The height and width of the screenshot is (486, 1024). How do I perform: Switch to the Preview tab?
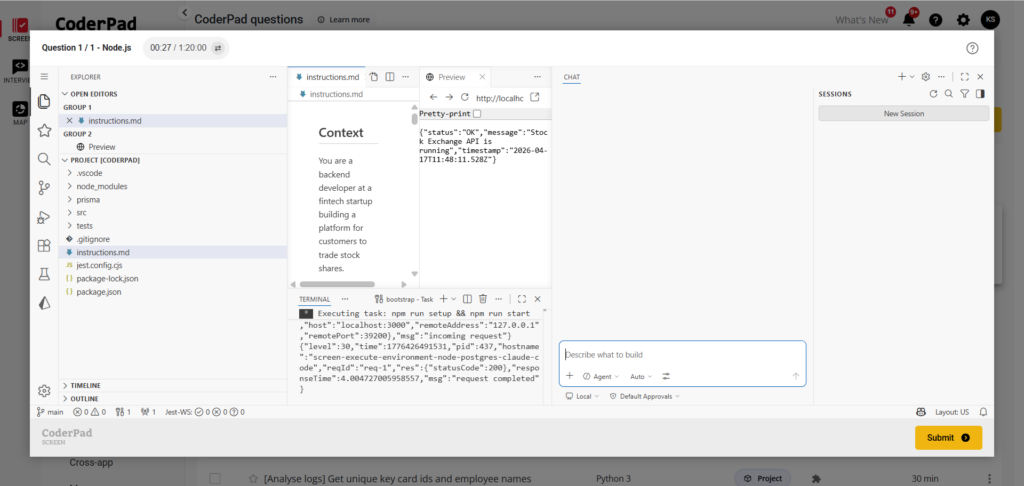point(451,76)
